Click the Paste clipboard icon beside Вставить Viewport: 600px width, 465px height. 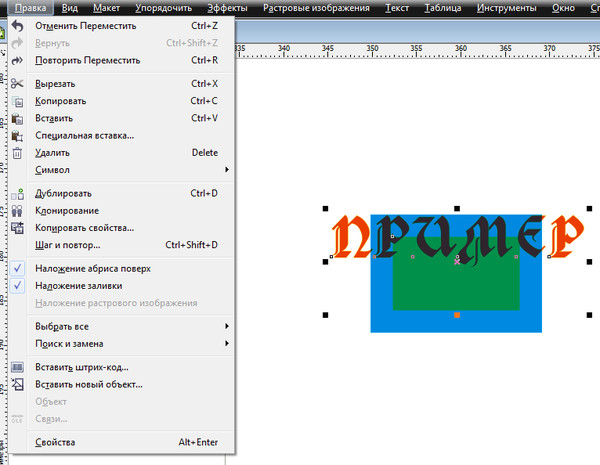tap(17, 119)
